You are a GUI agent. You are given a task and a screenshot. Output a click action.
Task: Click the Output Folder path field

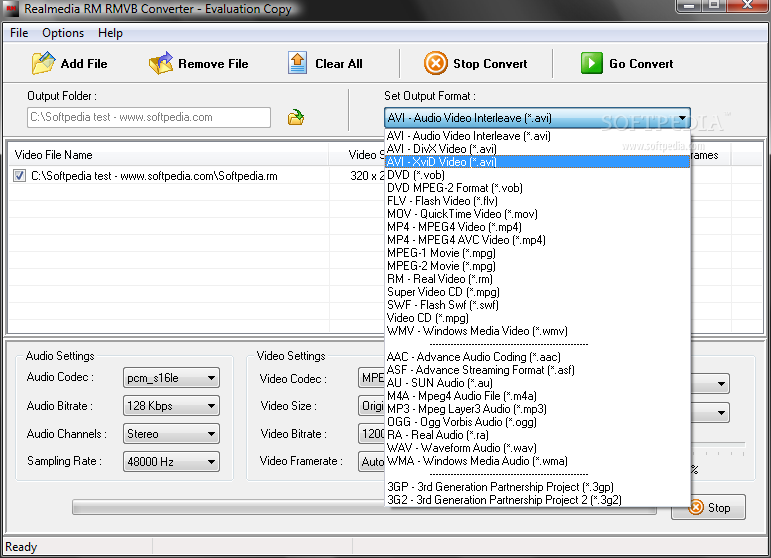point(149,117)
